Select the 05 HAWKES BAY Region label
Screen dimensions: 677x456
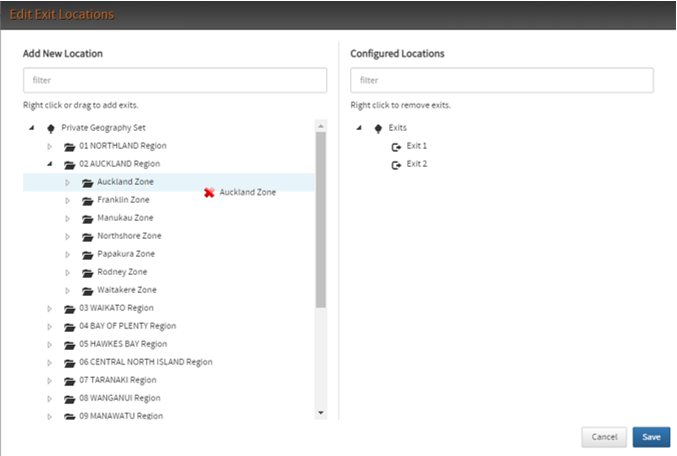[x=123, y=344]
